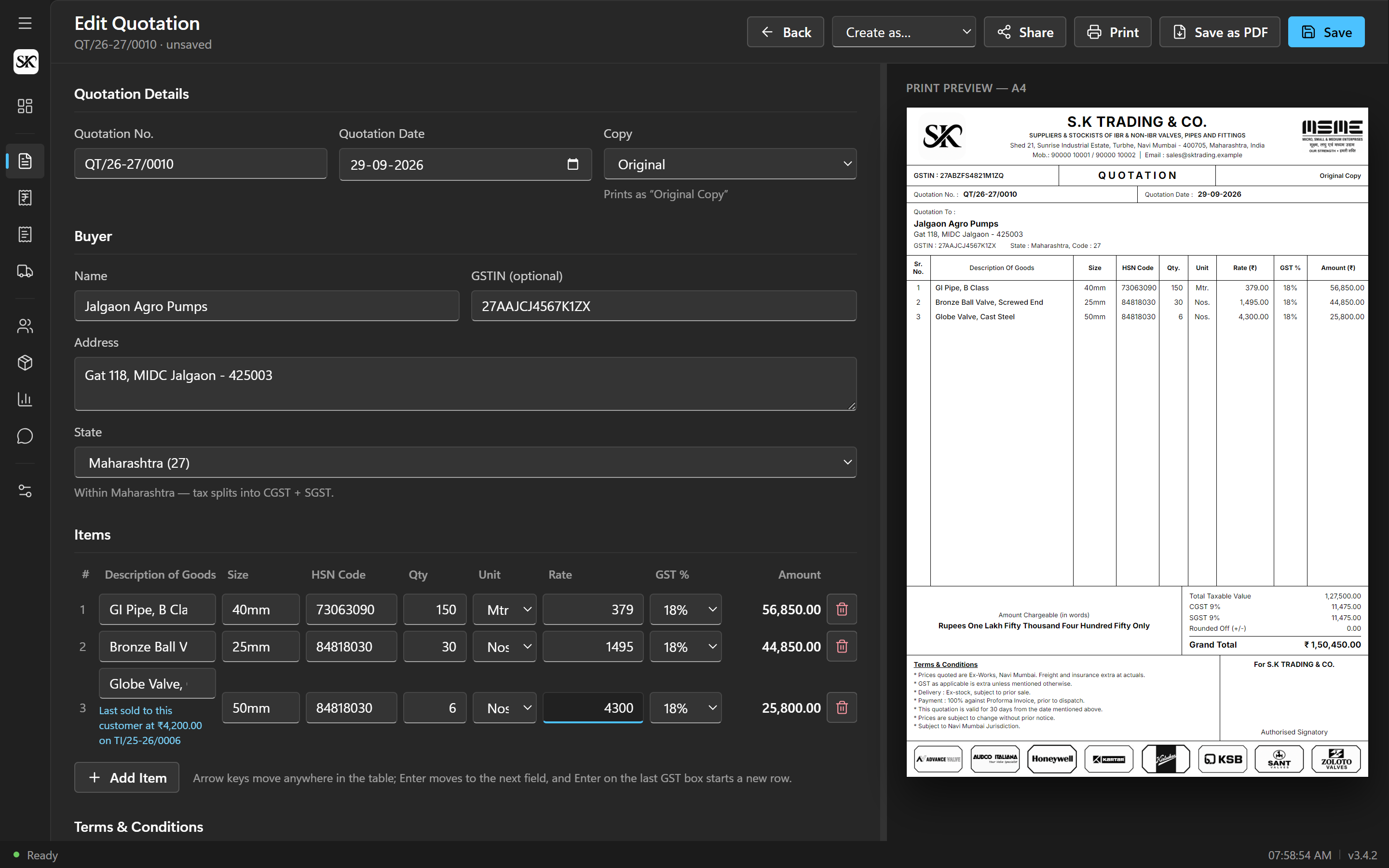Change the Mtr unit dropdown in row 1
Screen dimensions: 1389x868
(x=504, y=609)
